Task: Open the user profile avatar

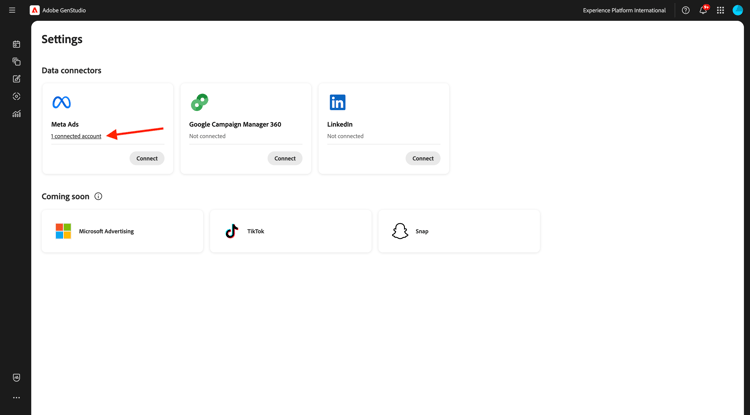Action: [x=738, y=10]
